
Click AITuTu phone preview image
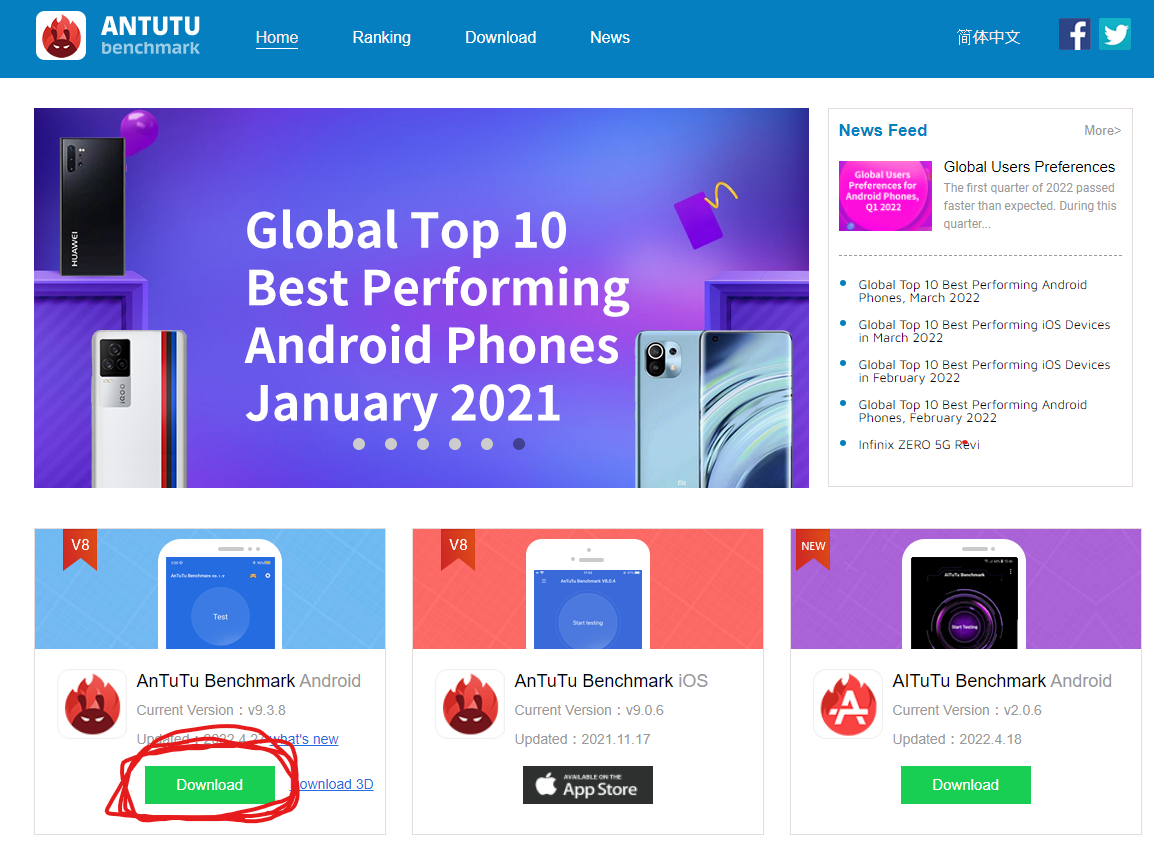pos(964,594)
